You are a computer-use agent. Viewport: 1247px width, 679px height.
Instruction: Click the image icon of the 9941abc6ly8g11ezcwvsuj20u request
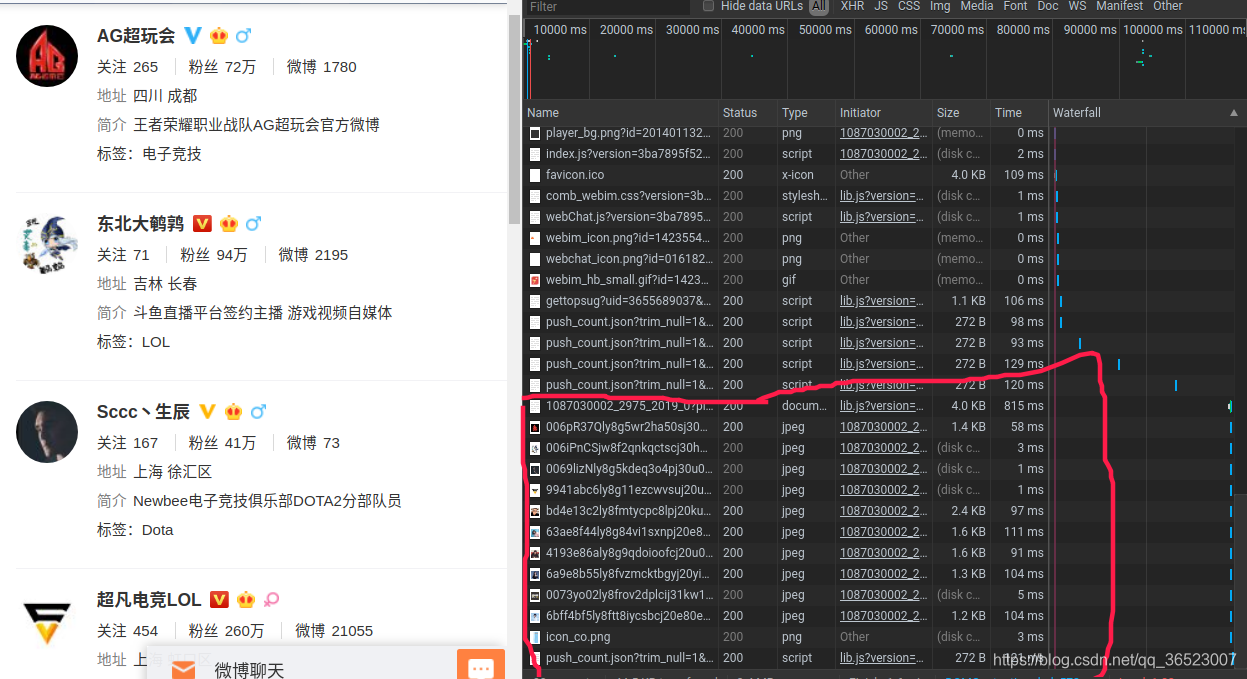(x=535, y=490)
